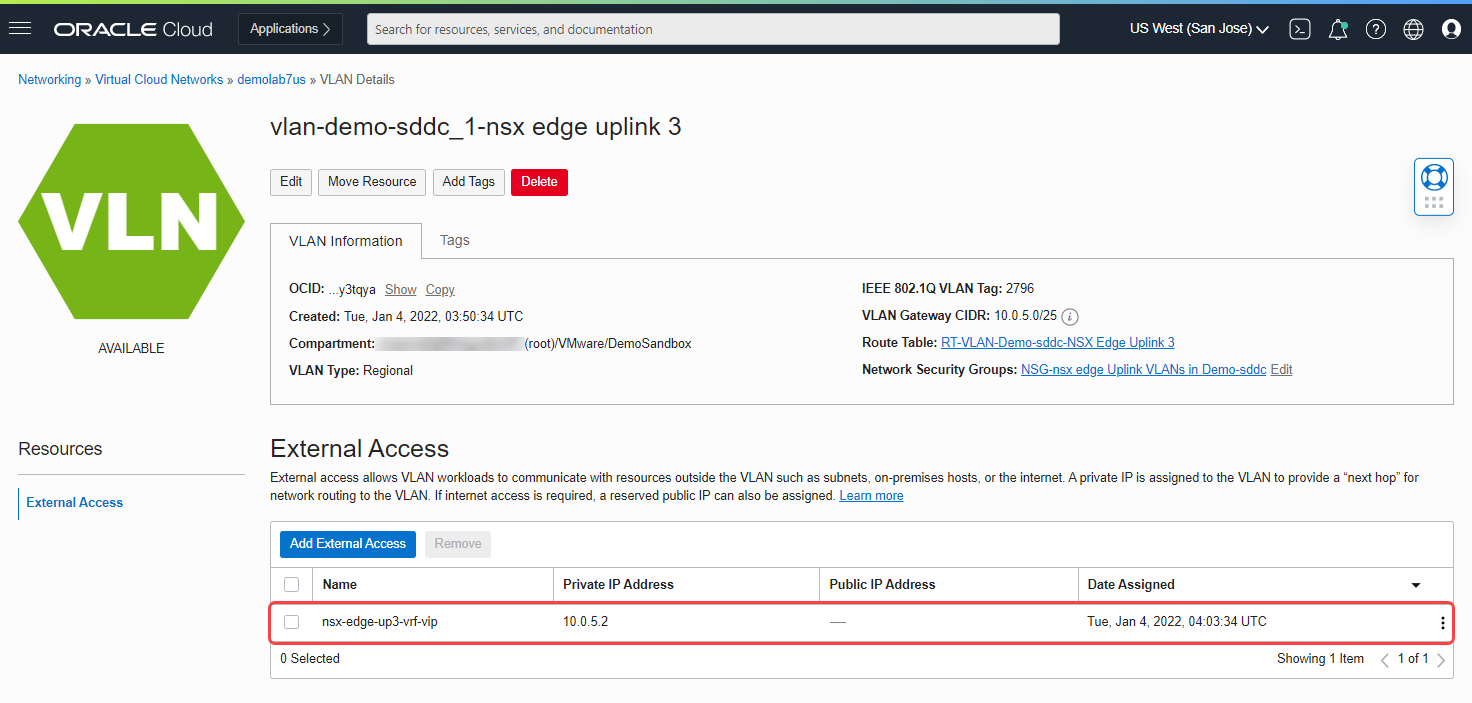Click the Add External Access button
This screenshot has height=703, width=1472.
click(347, 544)
